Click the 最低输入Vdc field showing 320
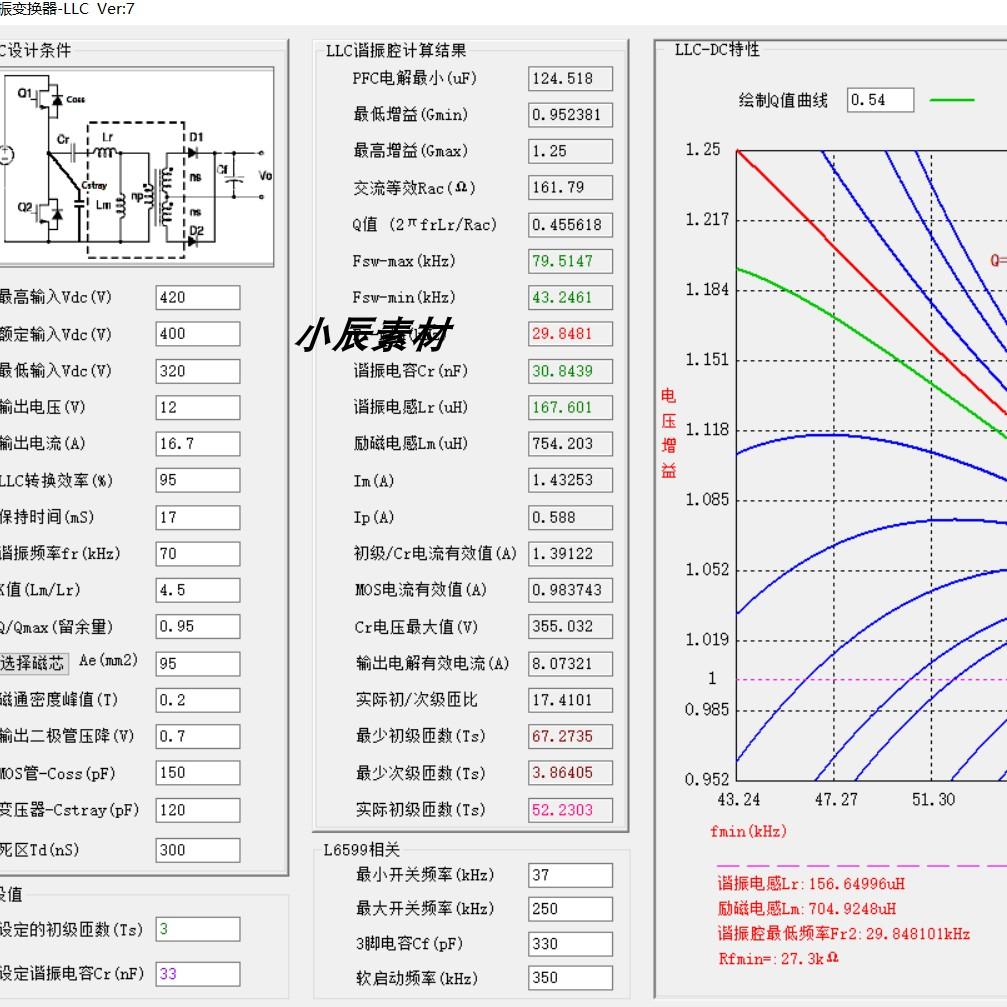 (x=198, y=371)
